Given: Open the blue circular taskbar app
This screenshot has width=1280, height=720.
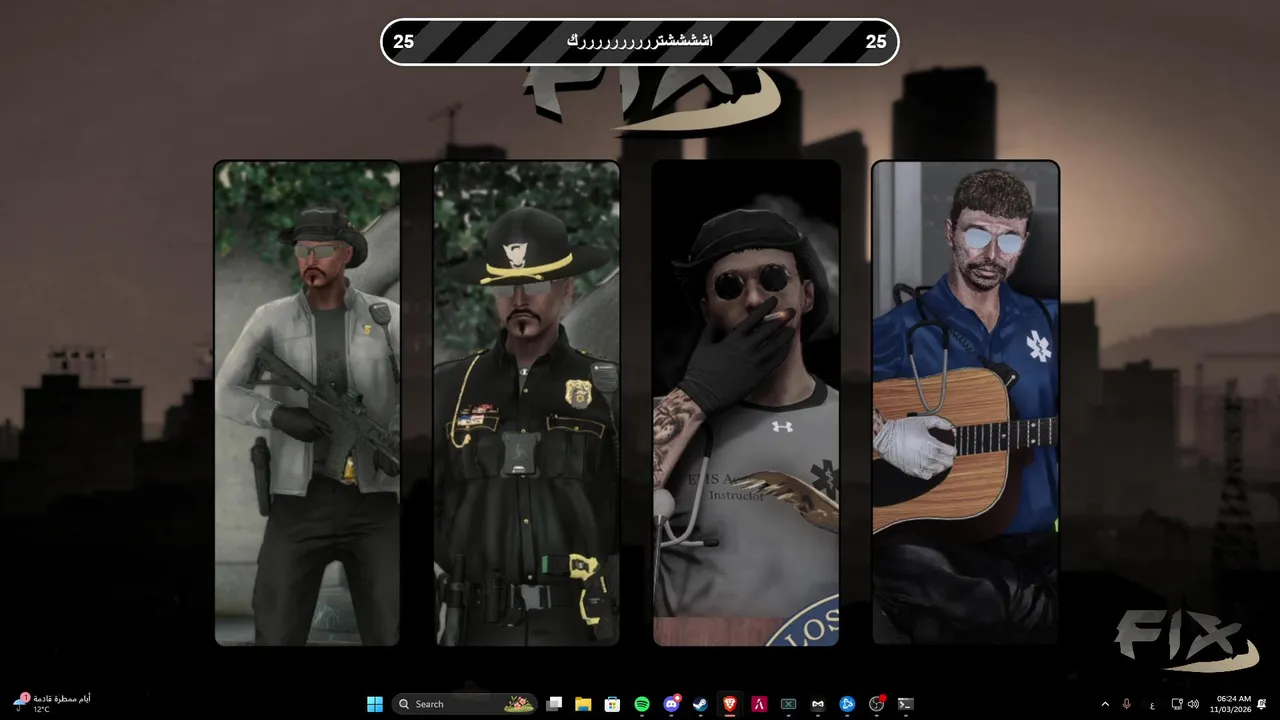Looking at the screenshot, I should [847, 704].
